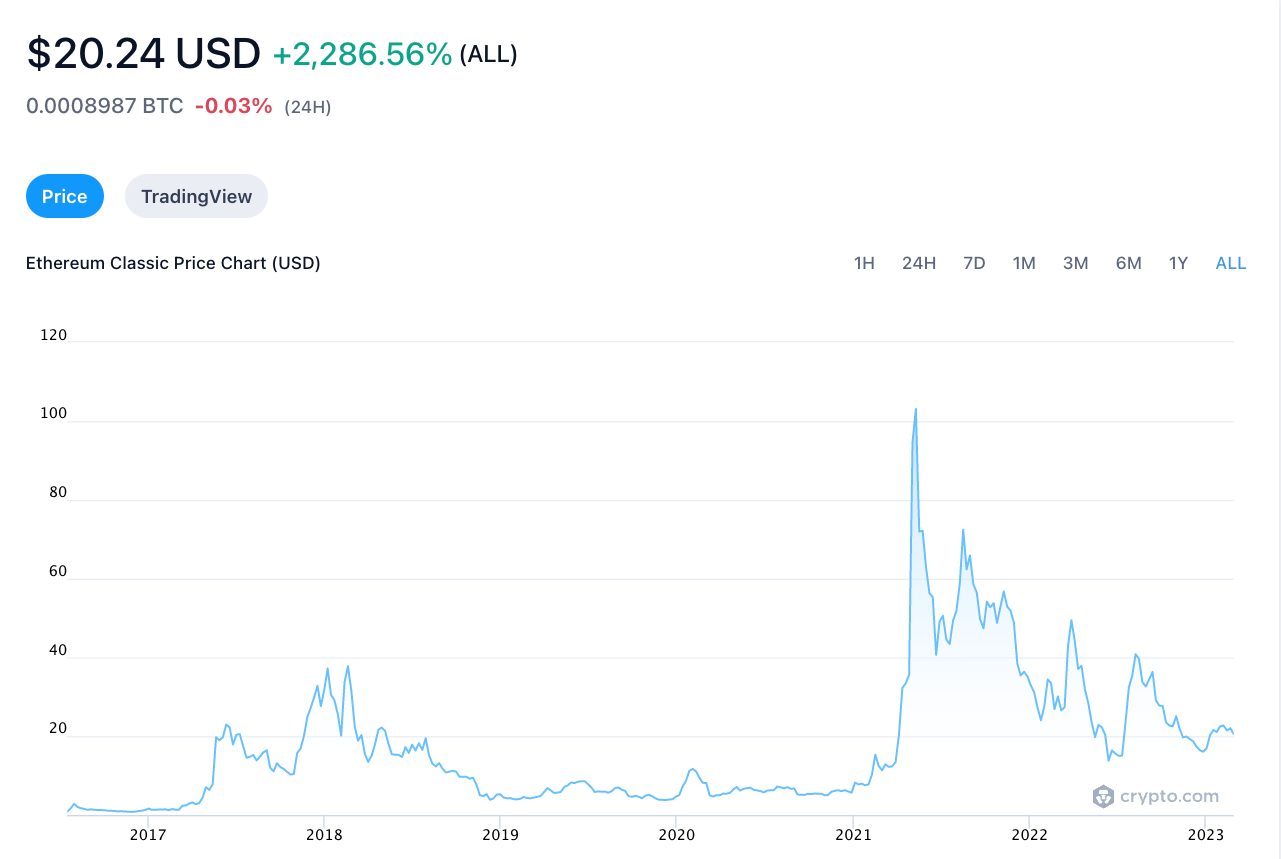This screenshot has height=859, width=1281.
Task: Set chart range to 1M
Action: 1024,263
